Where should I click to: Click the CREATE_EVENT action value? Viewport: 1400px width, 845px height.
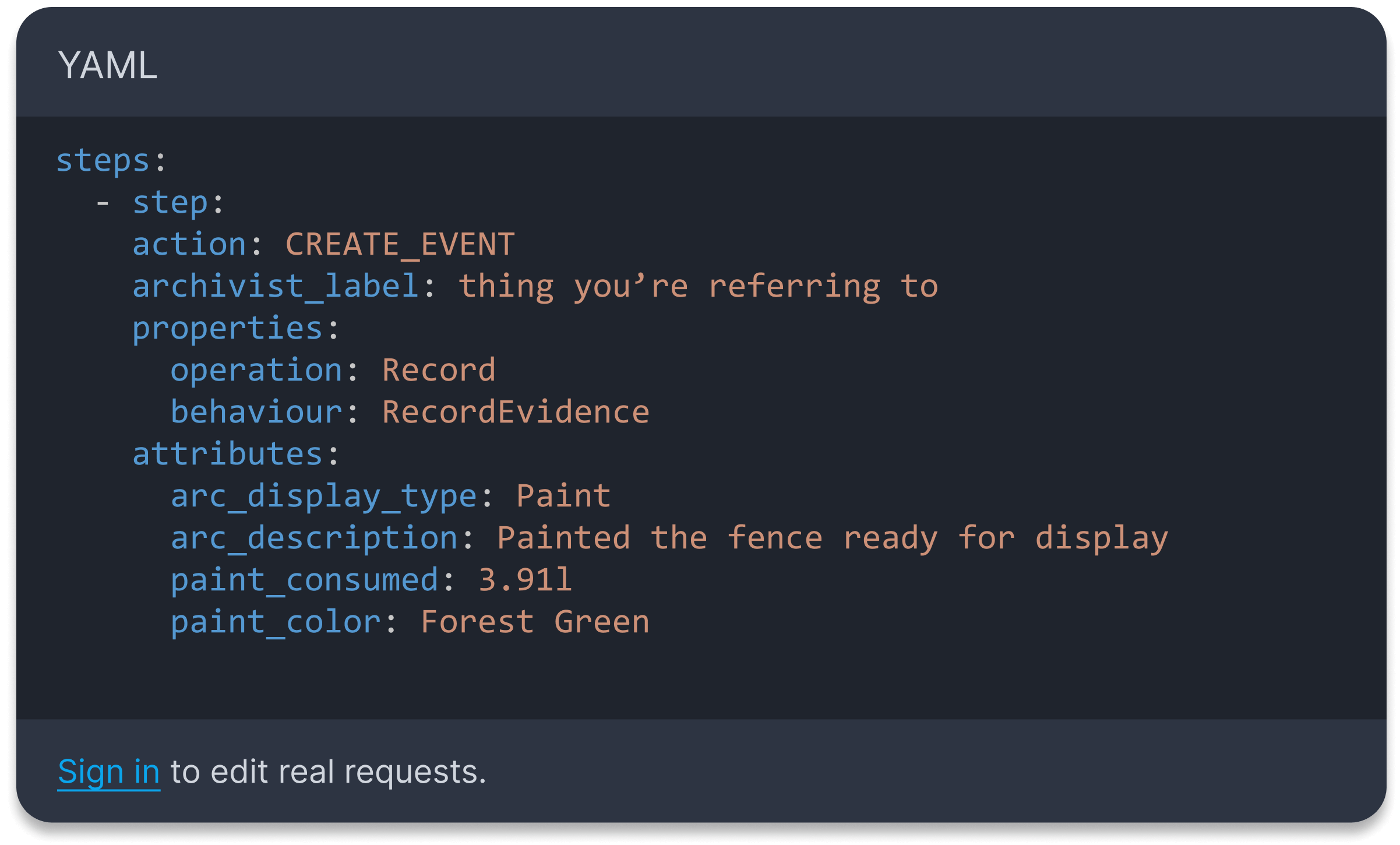[x=400, y=244]
